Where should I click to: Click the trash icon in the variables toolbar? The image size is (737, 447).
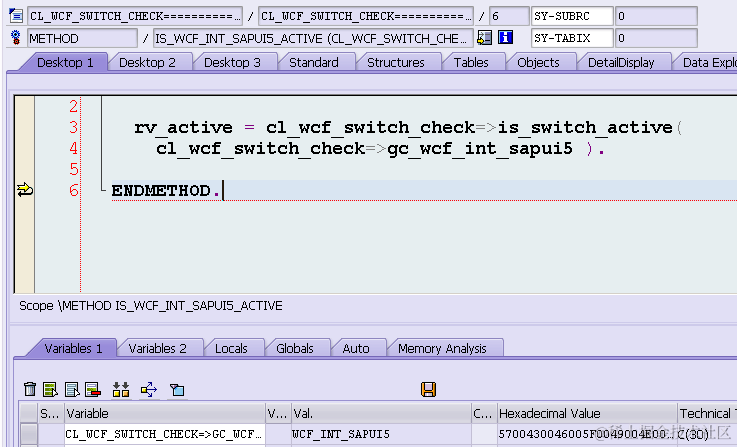pyautogui.click(x=30, y=389)
